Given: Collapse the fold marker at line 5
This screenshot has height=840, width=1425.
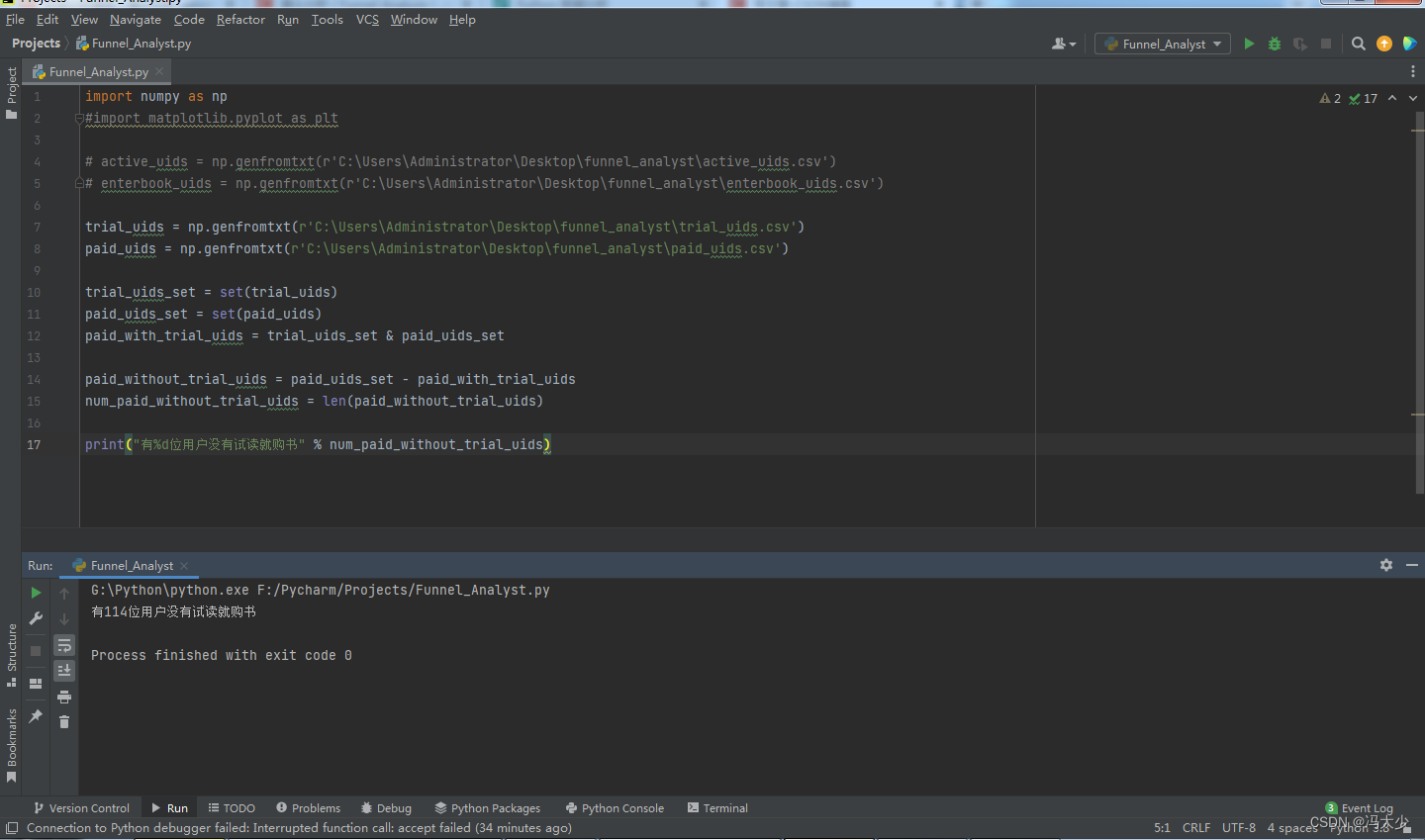Looking at the screenshot, I should pyautogui.click(x=79, y=183).
